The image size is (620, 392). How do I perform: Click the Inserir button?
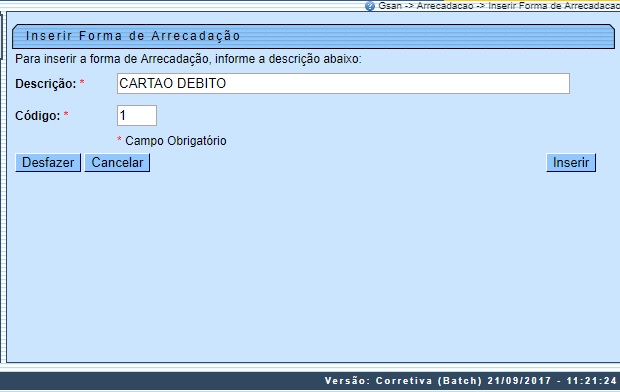[x=571, y=163]
